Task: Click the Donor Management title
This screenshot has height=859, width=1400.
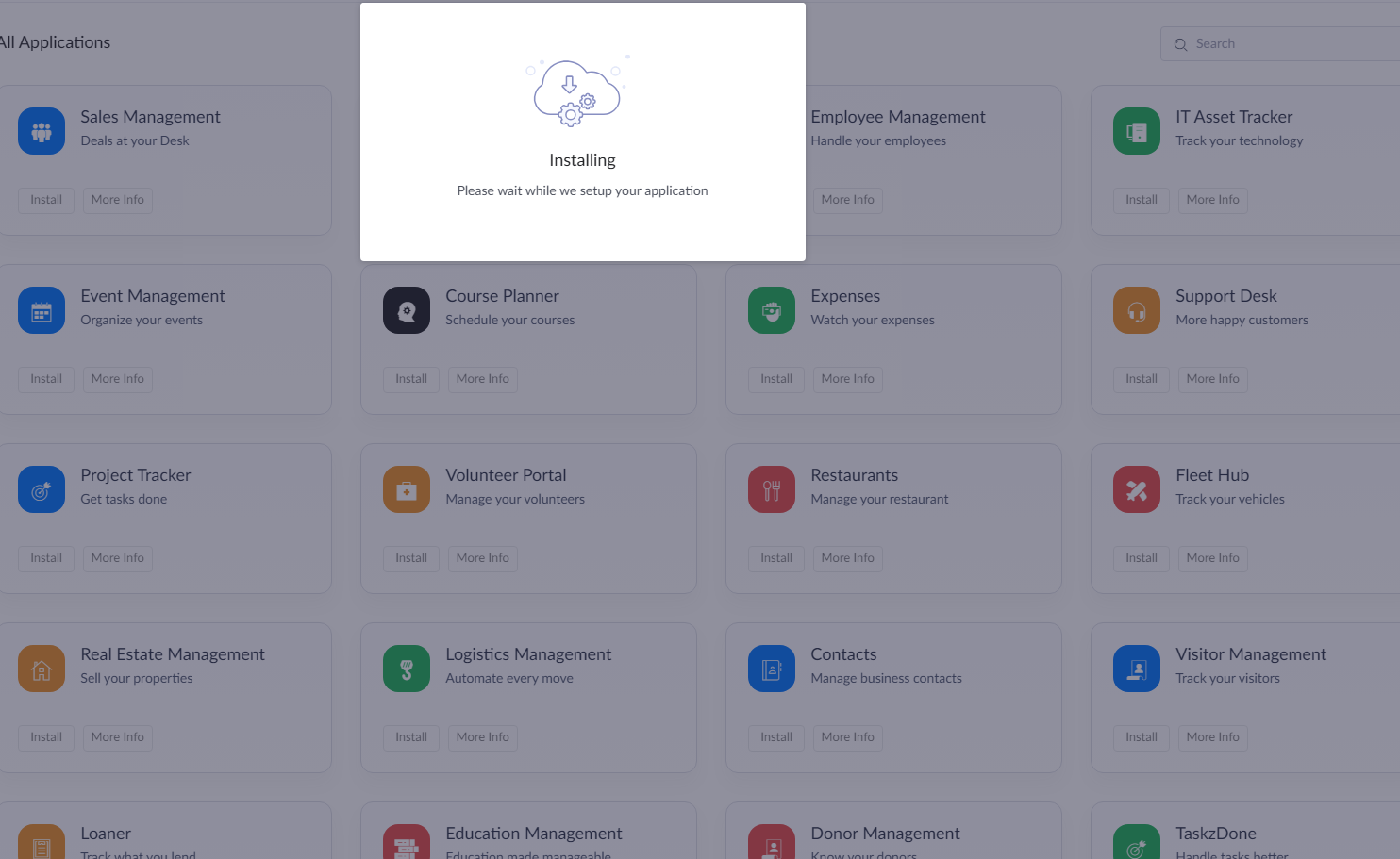Action: 885,834
